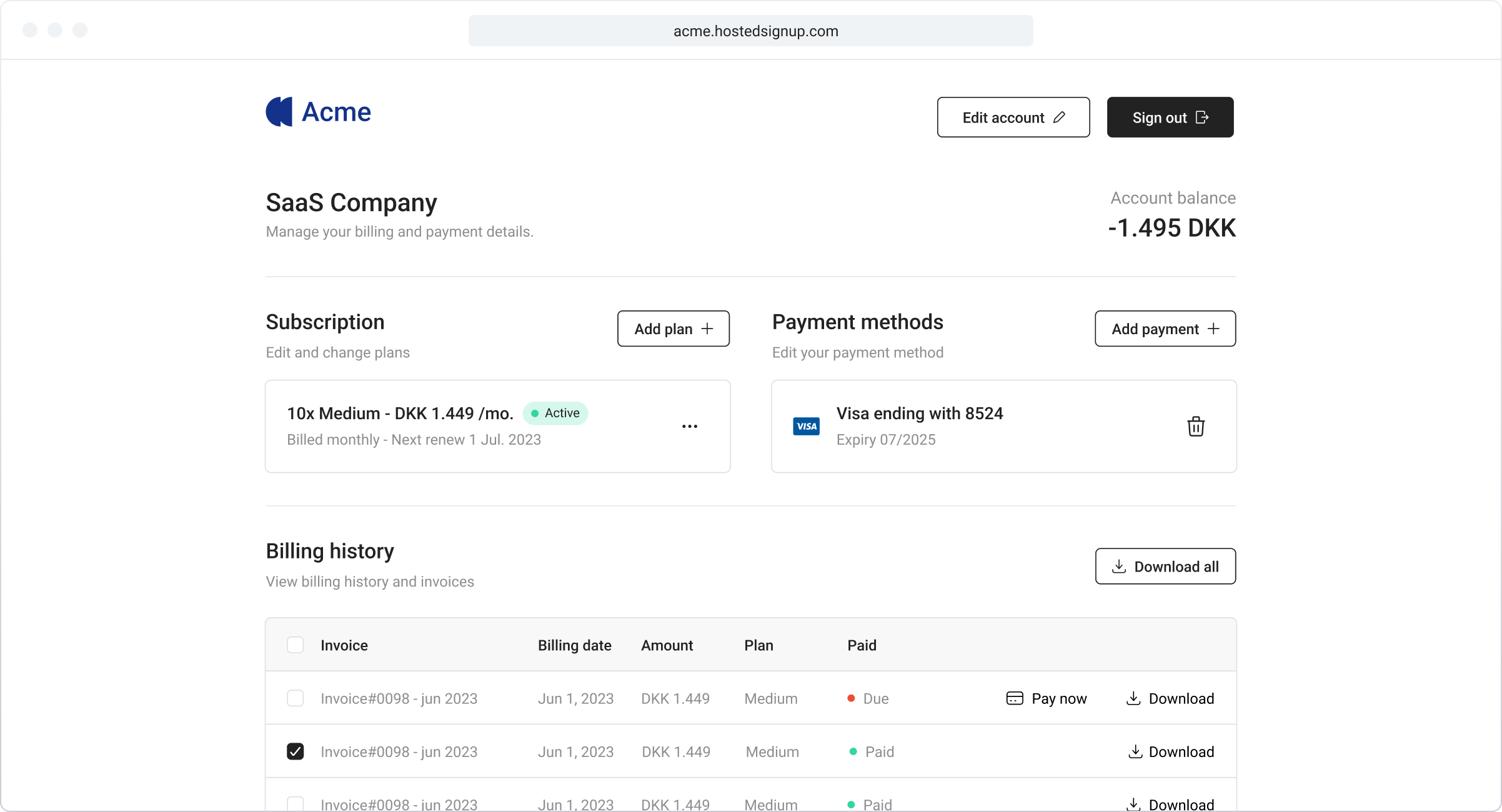This screenshot has width=1502, height=812.
Task: Click the Paid column header
Action: (x=862, y=645)
